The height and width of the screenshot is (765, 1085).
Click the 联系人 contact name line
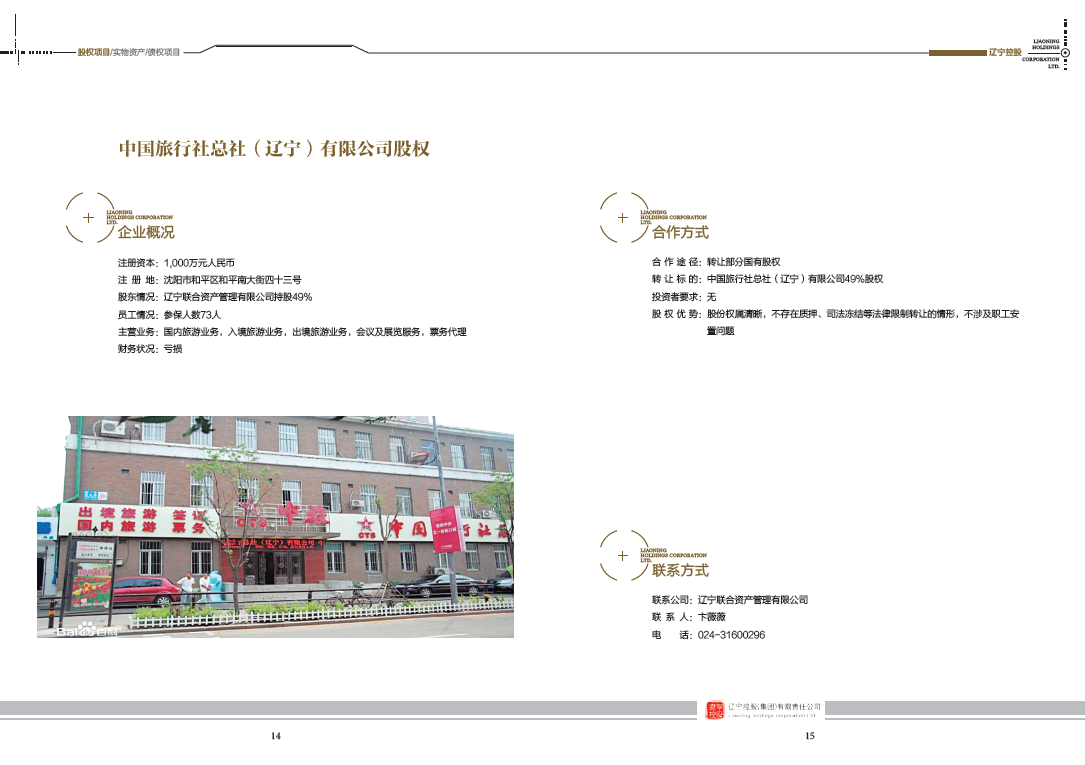click(x=689, y=617)
